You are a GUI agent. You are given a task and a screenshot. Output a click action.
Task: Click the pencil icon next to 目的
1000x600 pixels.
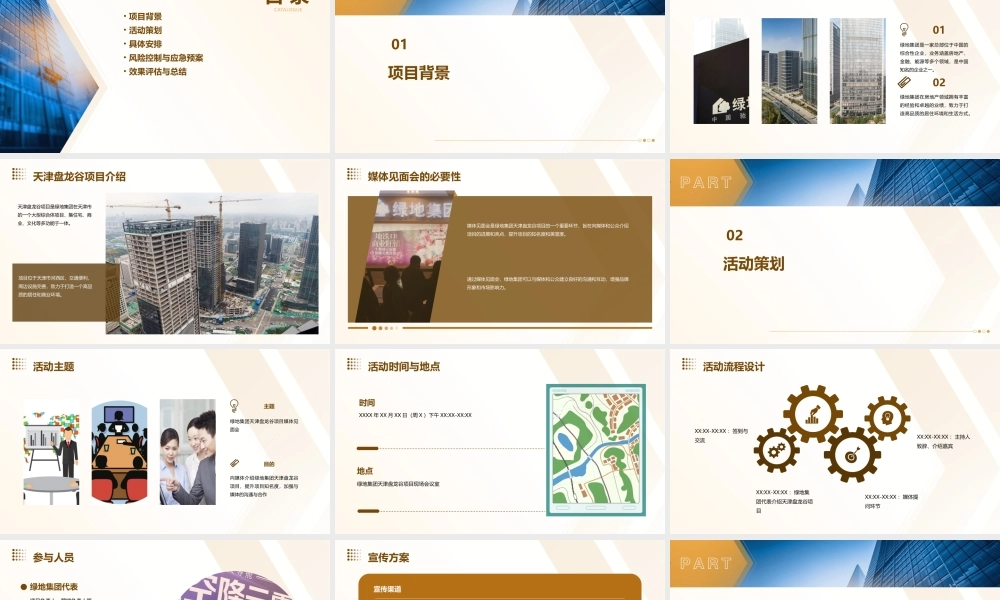pos(234,463)
